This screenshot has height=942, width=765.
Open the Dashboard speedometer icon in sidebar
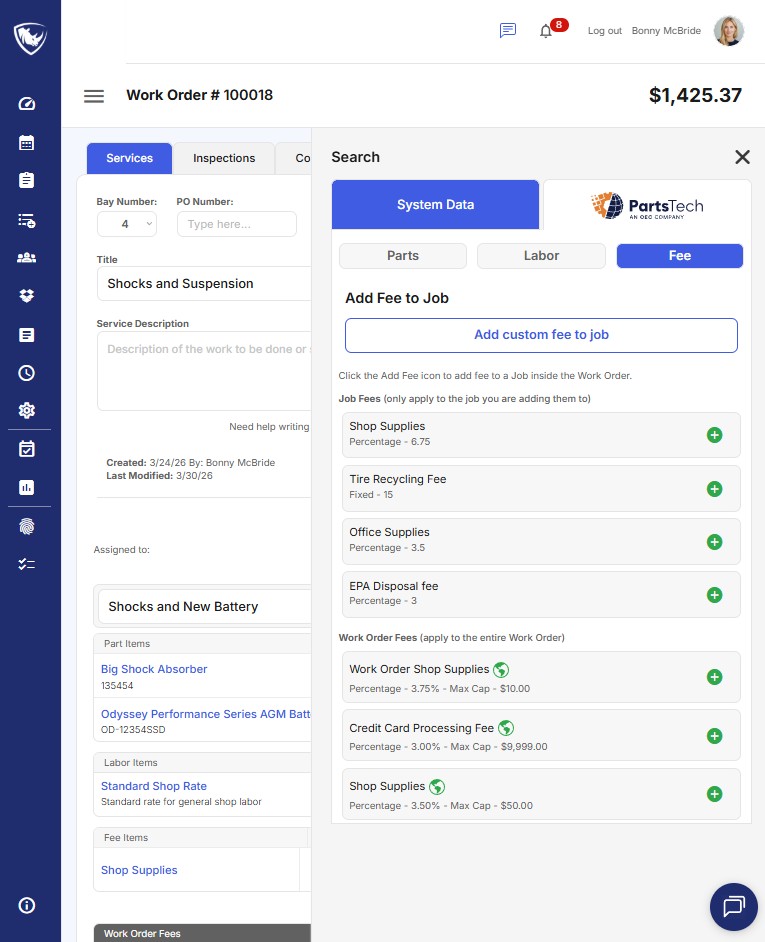pos(28,103)
